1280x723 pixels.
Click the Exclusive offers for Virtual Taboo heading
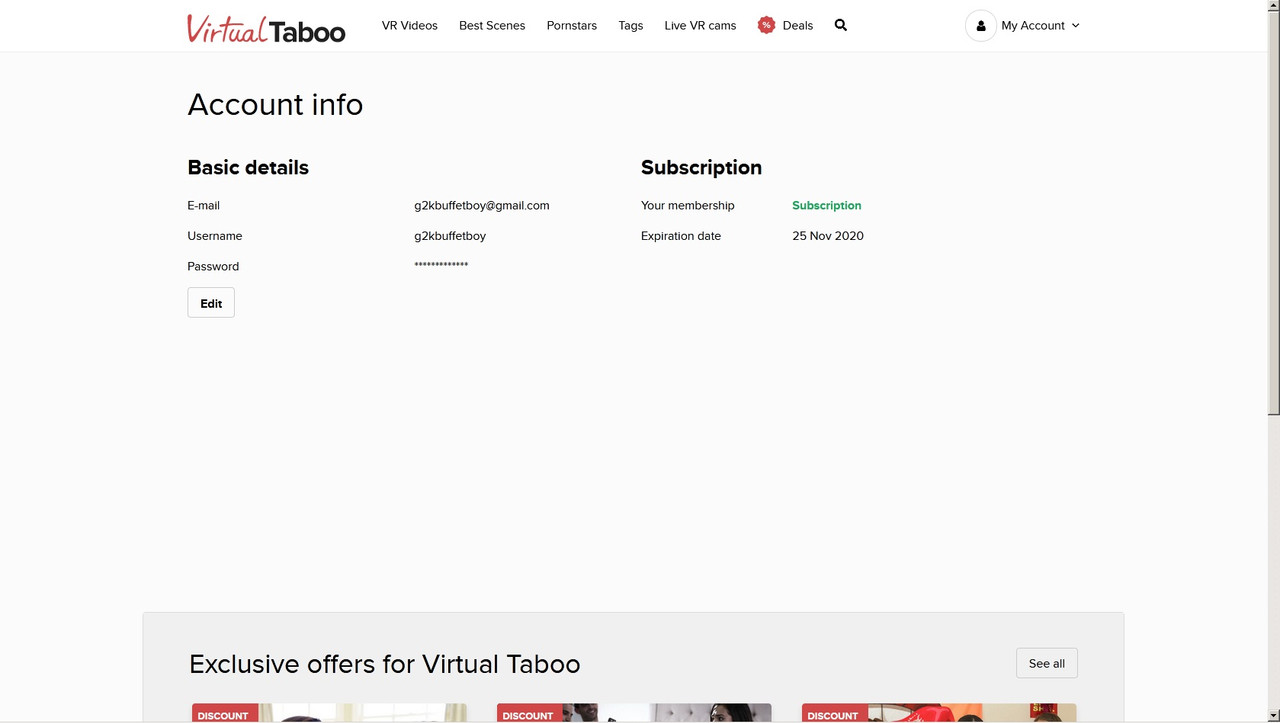[385, 664]
